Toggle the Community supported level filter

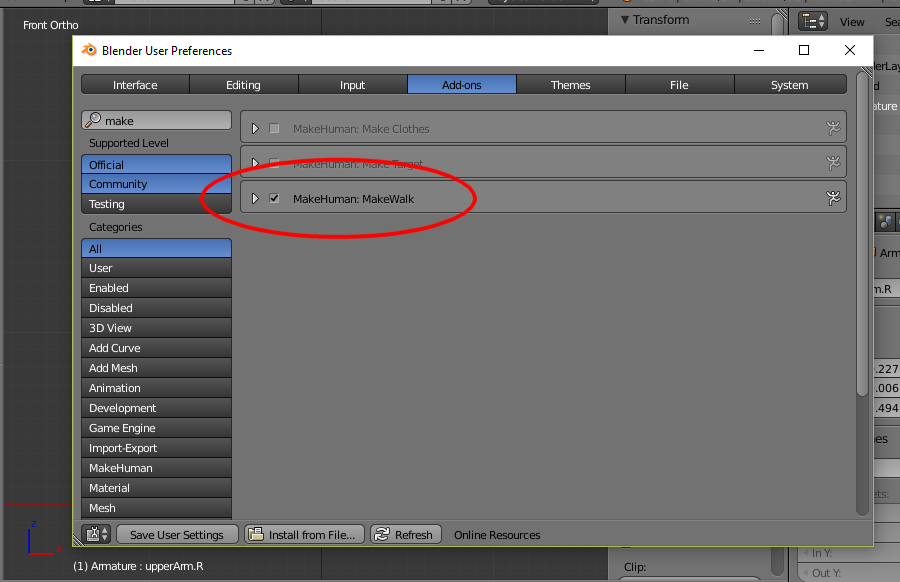point(156,184)
